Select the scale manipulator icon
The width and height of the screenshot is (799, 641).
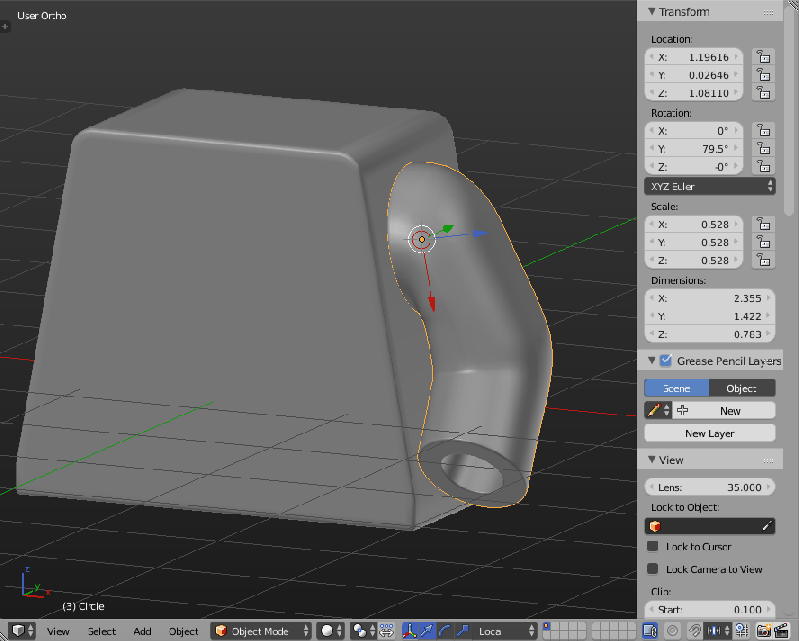[x=462, y=631]
